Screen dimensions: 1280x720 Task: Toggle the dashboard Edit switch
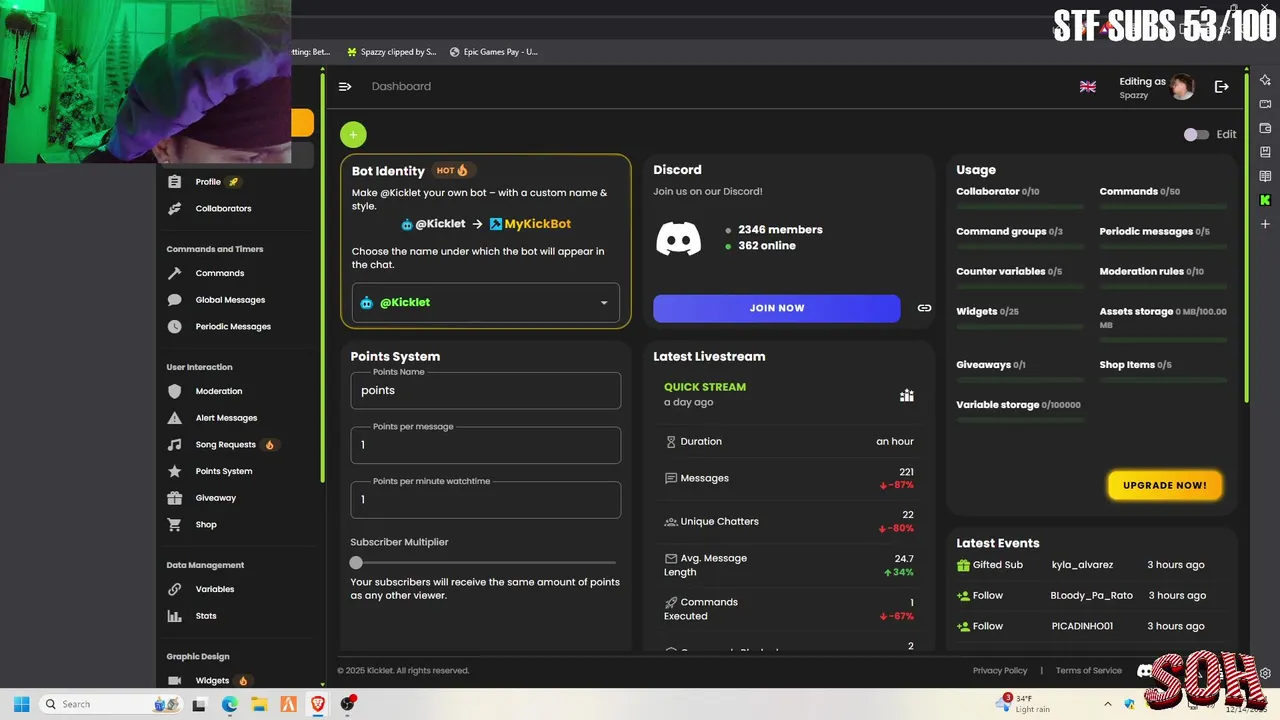coord(1196,134)
